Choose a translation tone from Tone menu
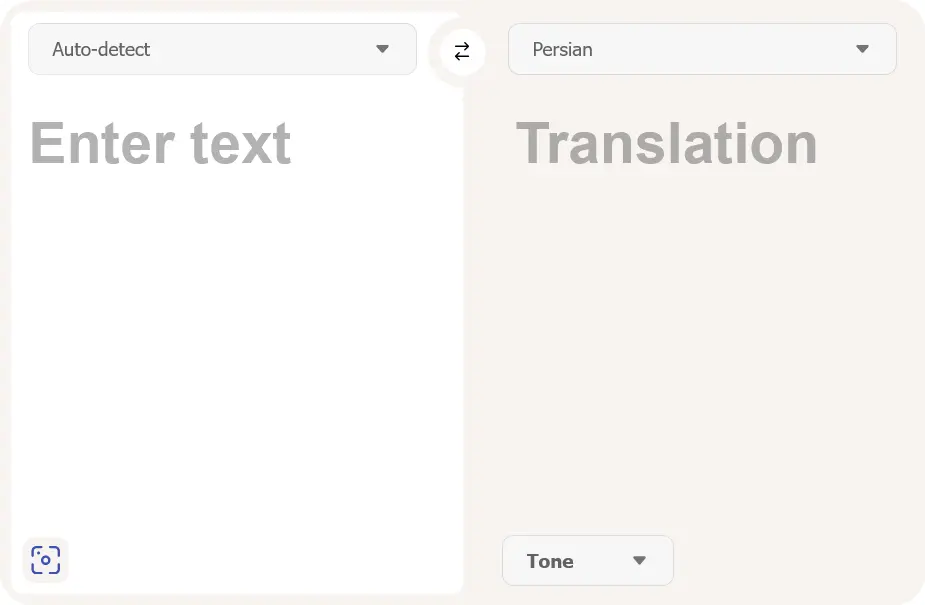The image size is (925, 605). (588, 561)
